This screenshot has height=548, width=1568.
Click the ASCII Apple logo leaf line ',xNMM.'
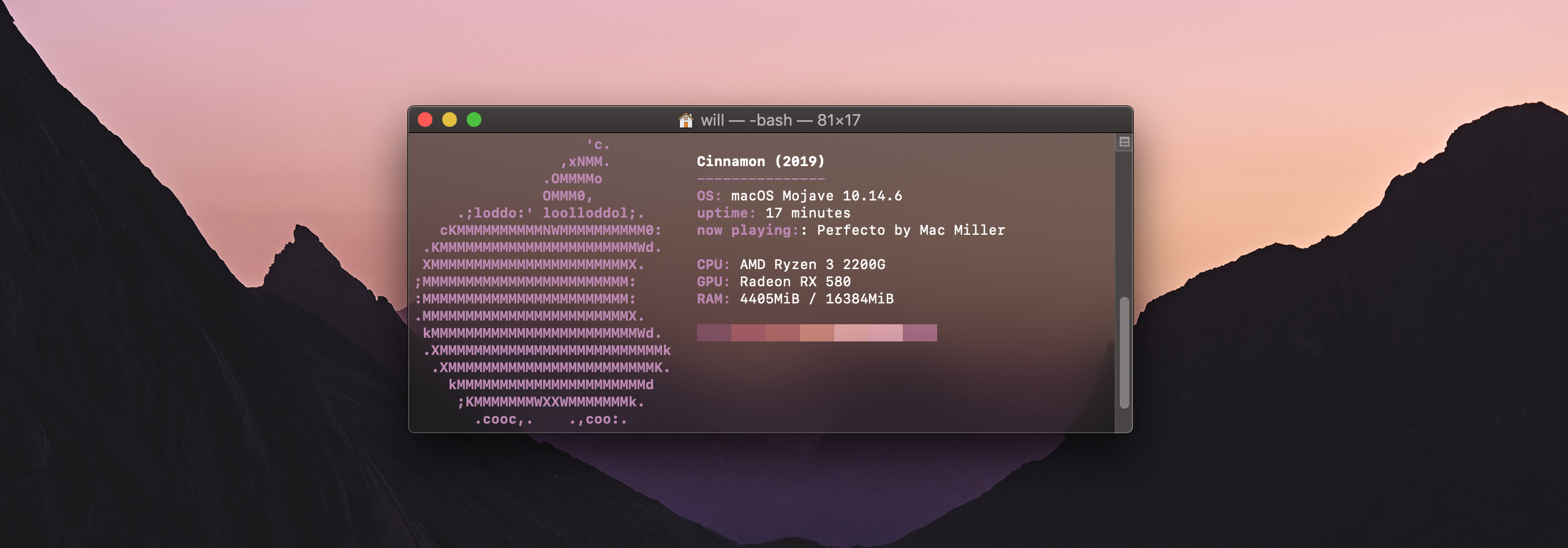[585, 162]
